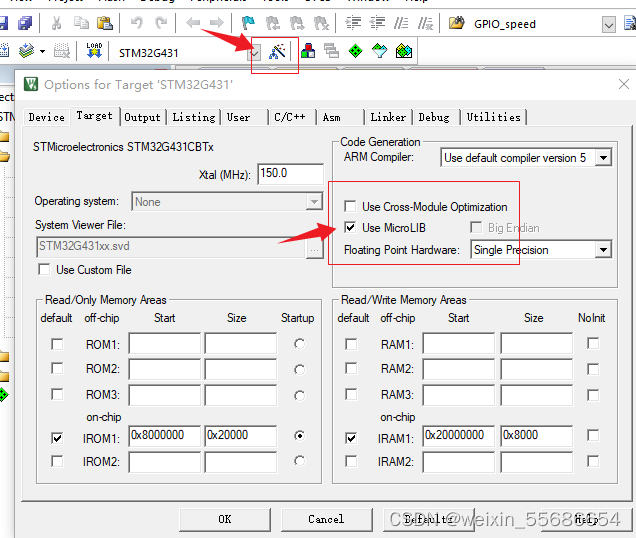636x538 pixels.
Task: Click the Cut scissors icon
Action: pyautogui.click(x=56, y=23)
